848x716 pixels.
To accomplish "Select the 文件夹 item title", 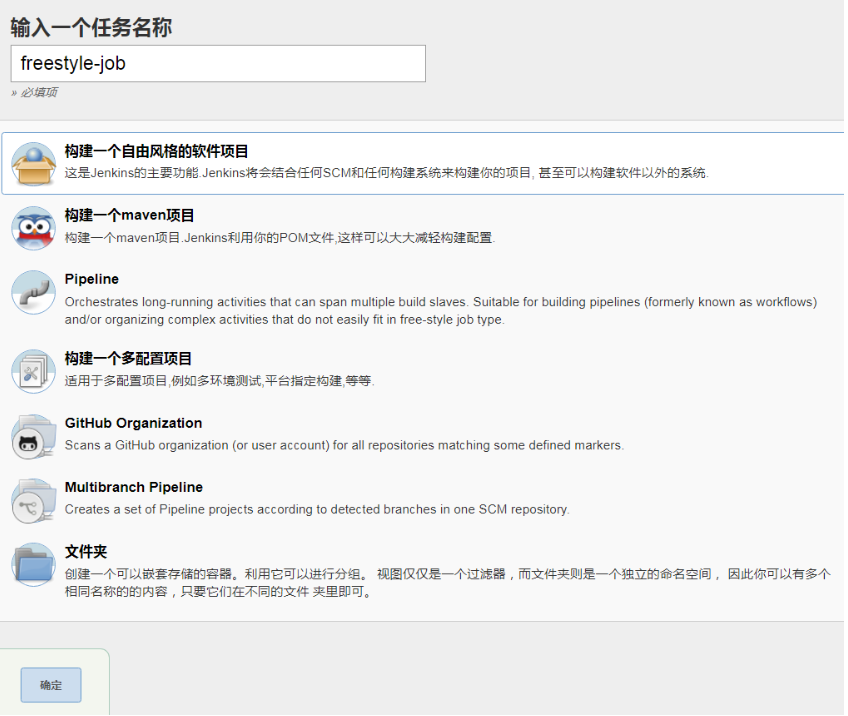I will [x=86, y=552].
